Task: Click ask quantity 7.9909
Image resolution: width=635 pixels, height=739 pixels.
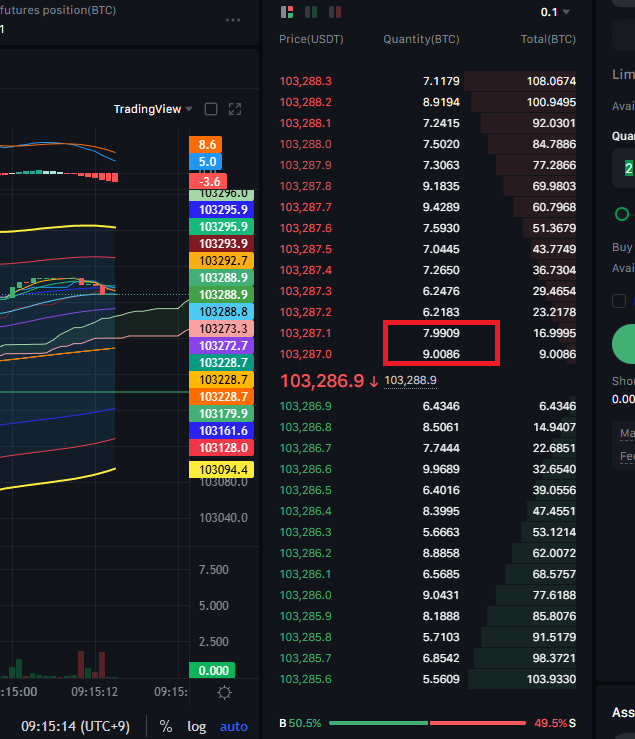Action: [x=441, y=333]
